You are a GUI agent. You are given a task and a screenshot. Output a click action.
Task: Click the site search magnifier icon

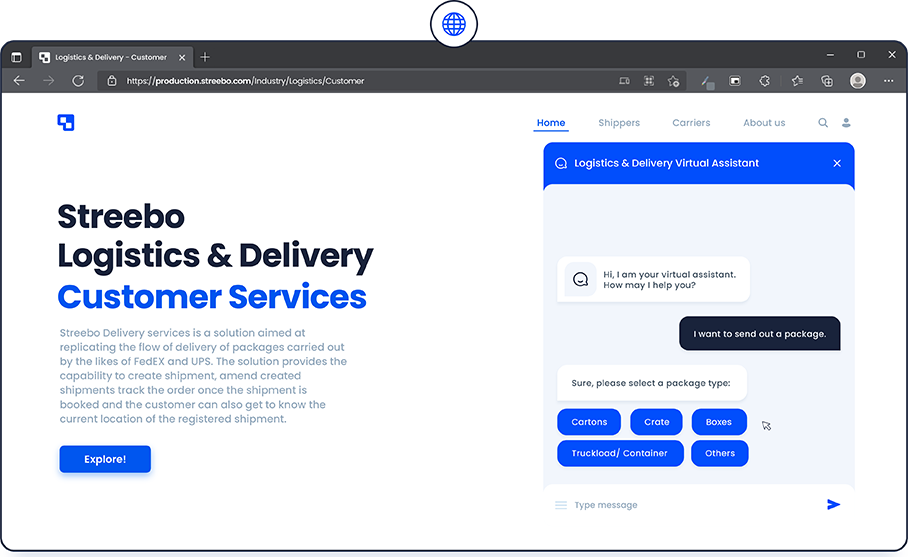(x=823, y=123)
